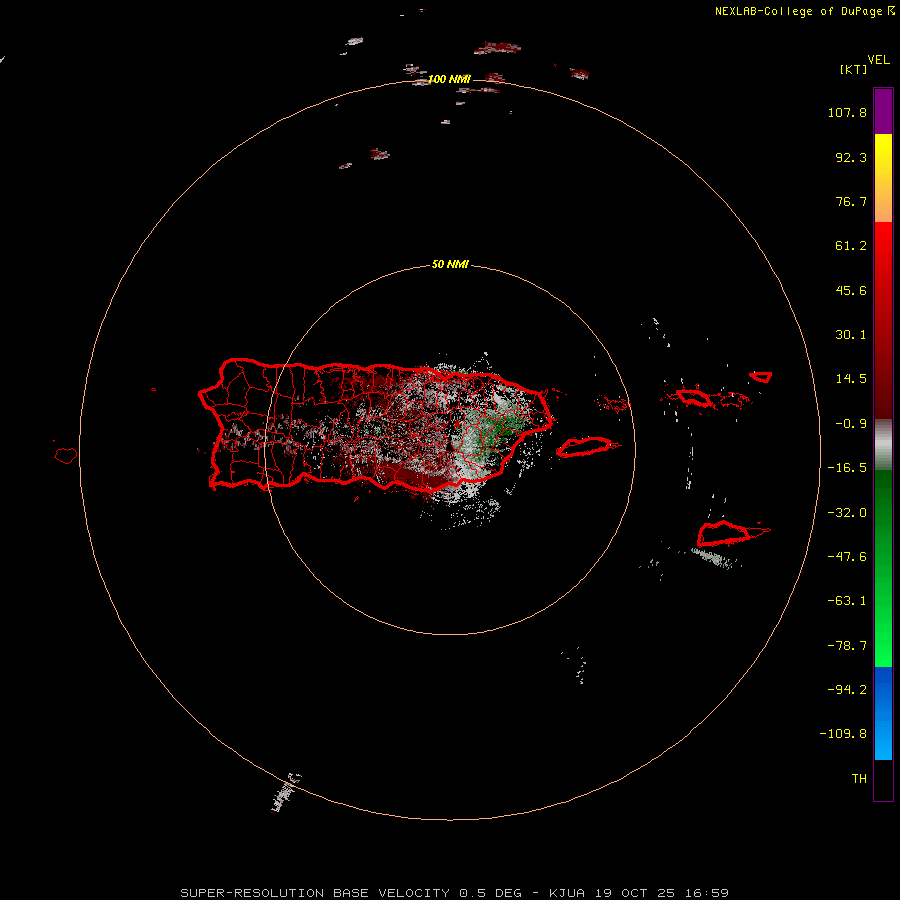Click the -109.8 velocity scale value
Screen dimensions: 900x900
[843, 734]
